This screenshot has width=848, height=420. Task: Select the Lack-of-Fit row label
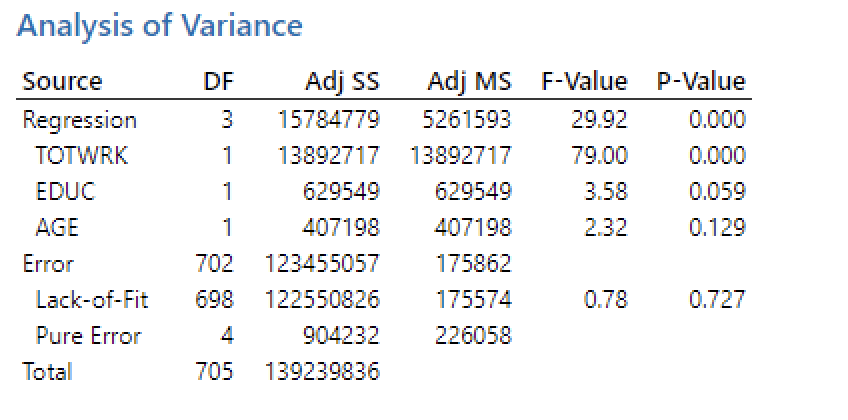coord(92,299)
